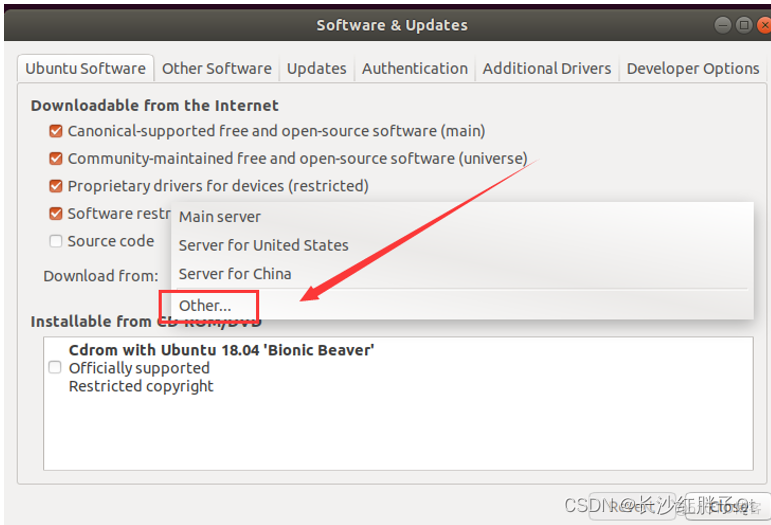The image size is (771, 525).
Task: Tick the Cdrom Ubuntu 18.04 checkbox
Action: click(55, 368)
